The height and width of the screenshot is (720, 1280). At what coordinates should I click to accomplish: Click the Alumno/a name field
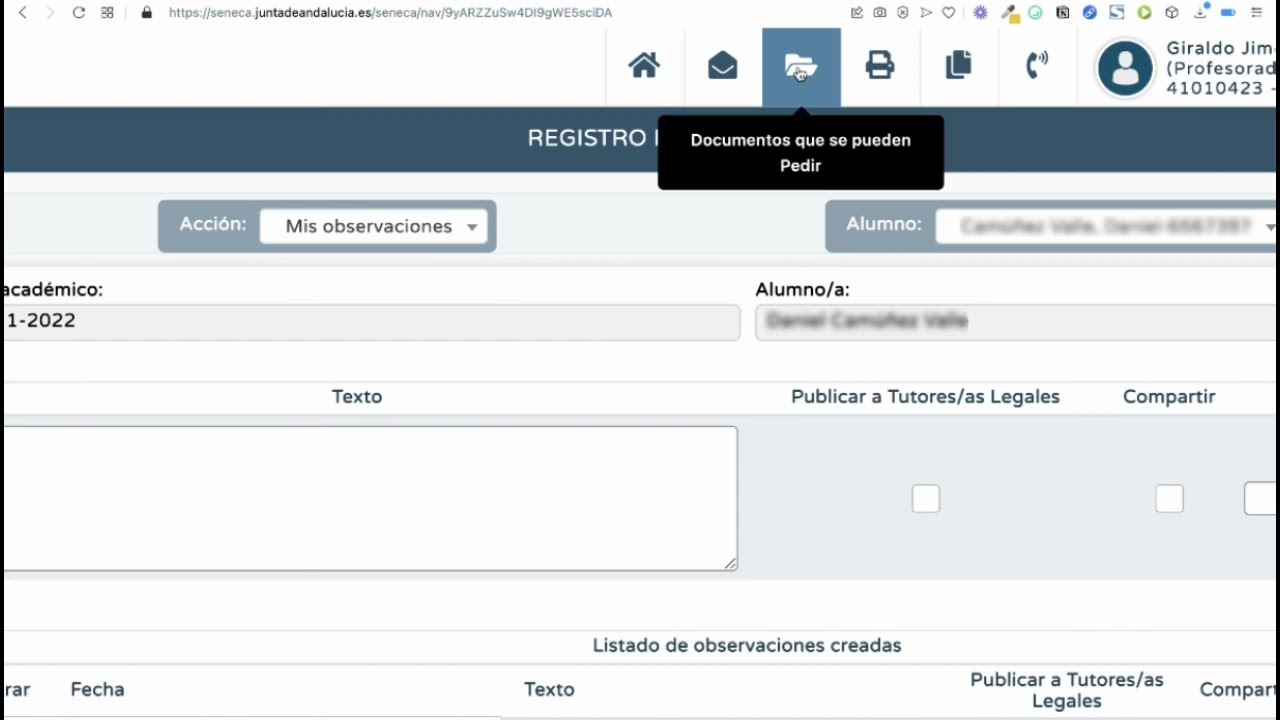[1017, 322]
